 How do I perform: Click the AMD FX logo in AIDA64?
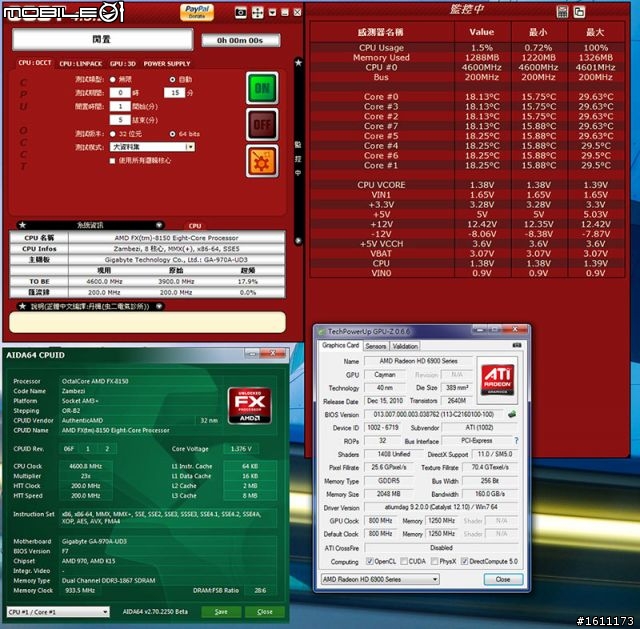click(x=249, y=405)
